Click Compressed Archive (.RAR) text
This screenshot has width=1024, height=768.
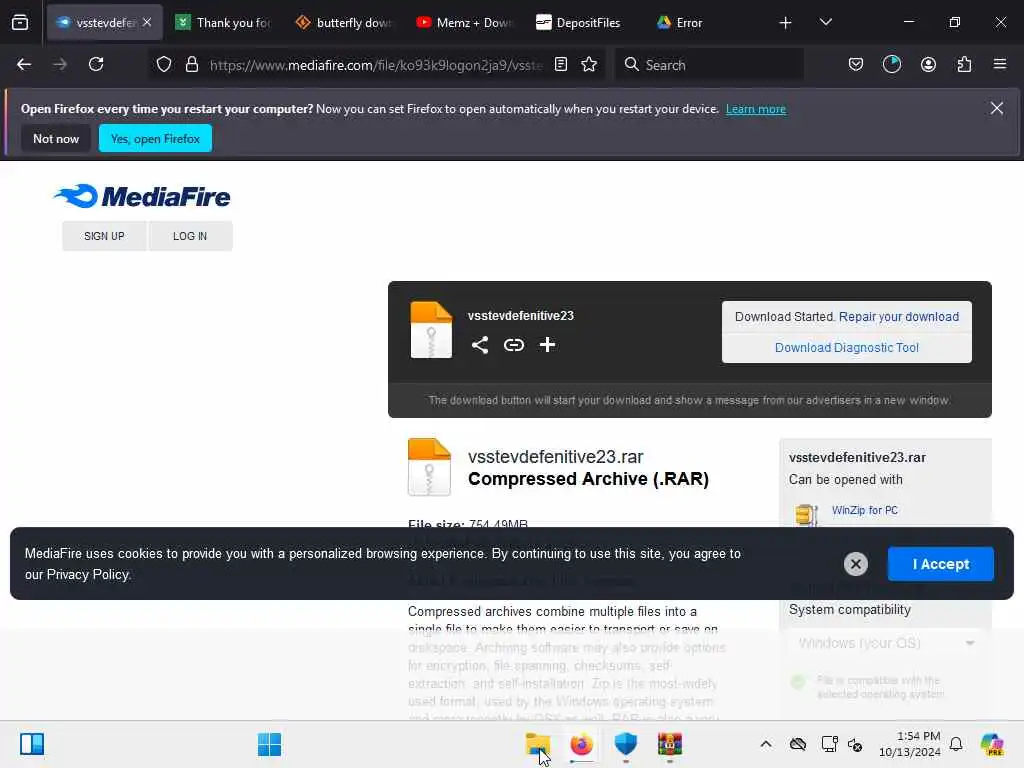point(588,479)
